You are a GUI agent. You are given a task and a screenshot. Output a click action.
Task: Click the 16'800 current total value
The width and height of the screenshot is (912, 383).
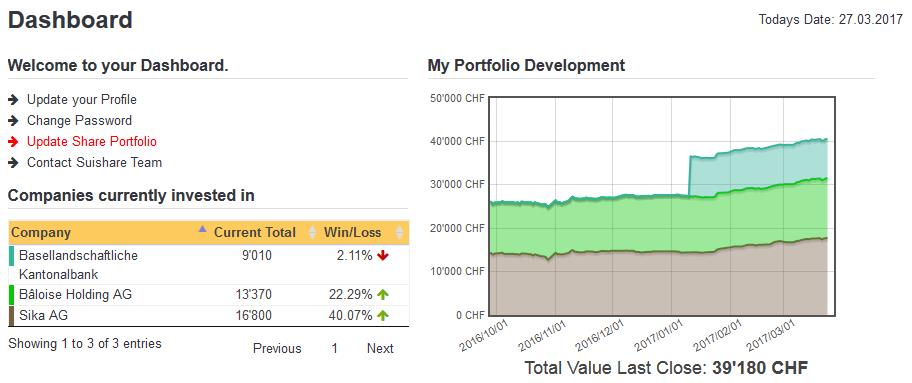pyautogui.click(x=254, y=315)
